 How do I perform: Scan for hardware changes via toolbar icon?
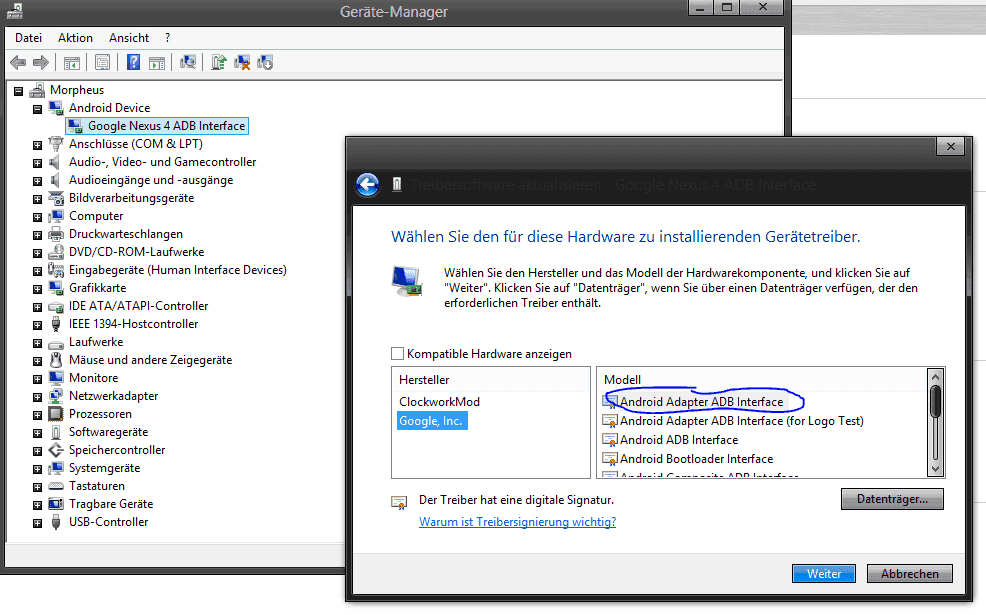(x=188, y=62)
